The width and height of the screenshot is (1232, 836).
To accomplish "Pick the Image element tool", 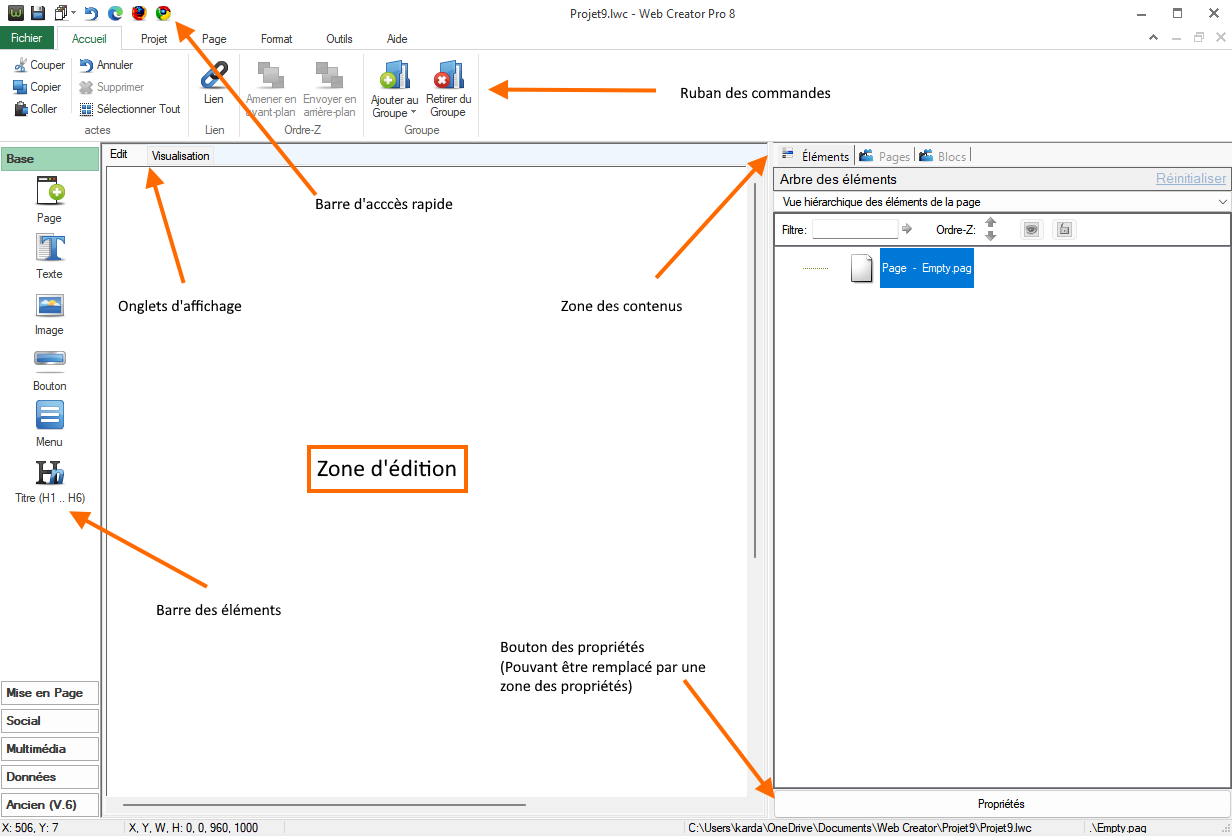I will pyautogui.click(x=50, y=314).
